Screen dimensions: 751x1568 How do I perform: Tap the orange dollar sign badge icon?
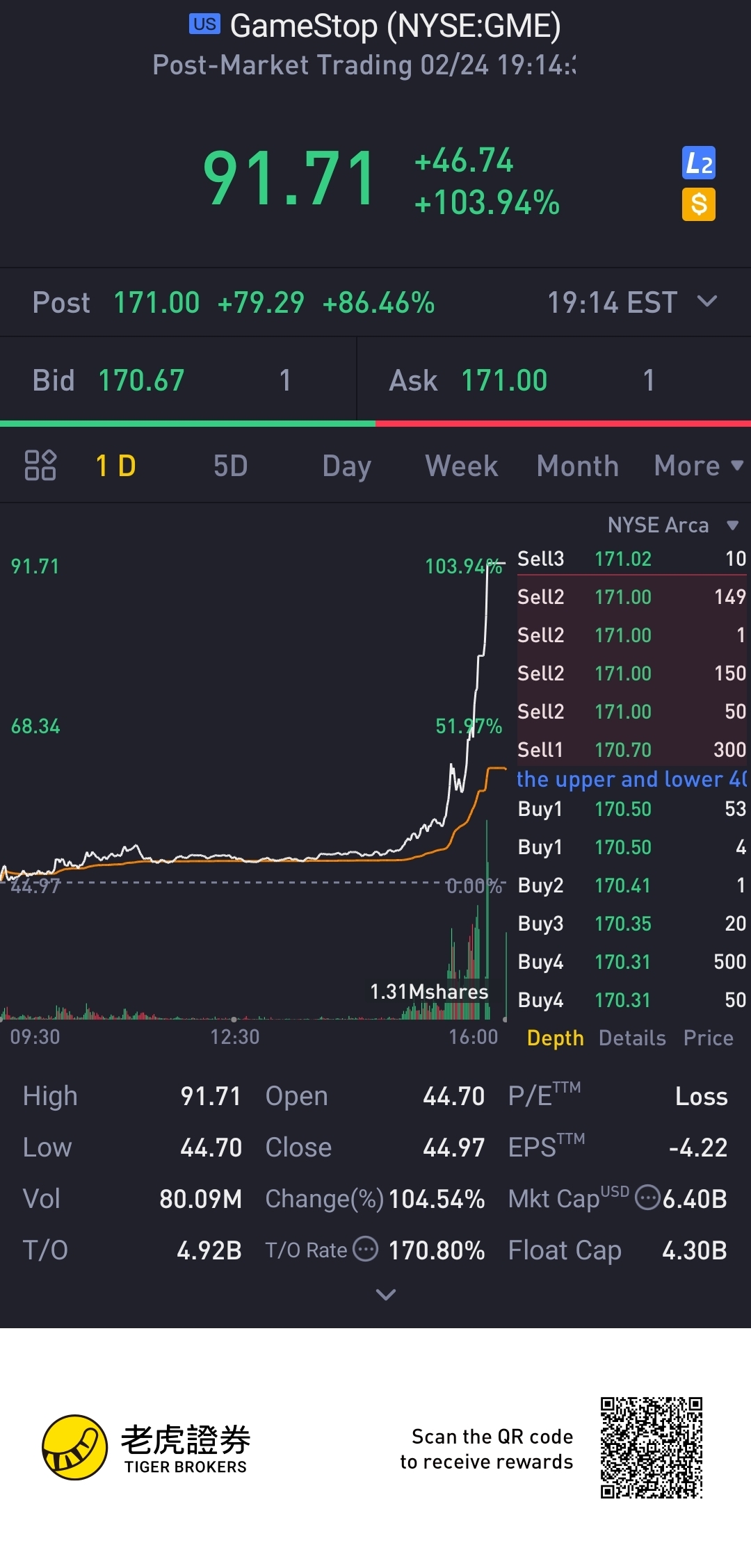pos(698,204)
